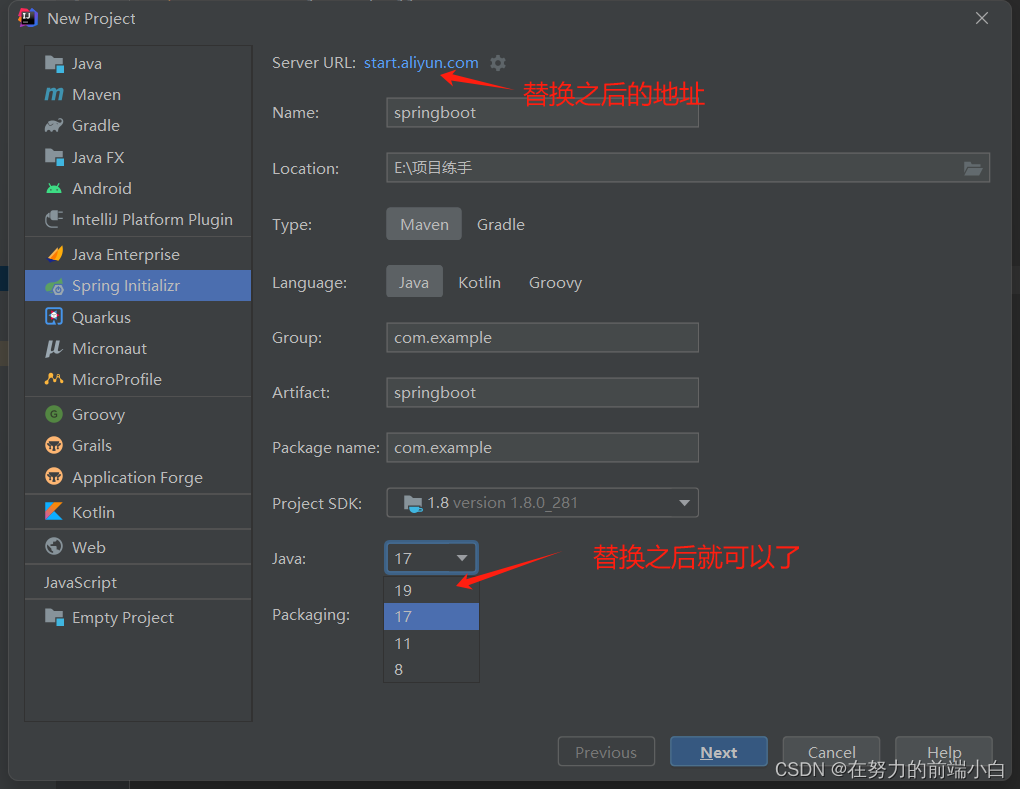Select JavaScript in the sidebar
1020x789 pixels.
pyautogui.click(x=138, y=582)
